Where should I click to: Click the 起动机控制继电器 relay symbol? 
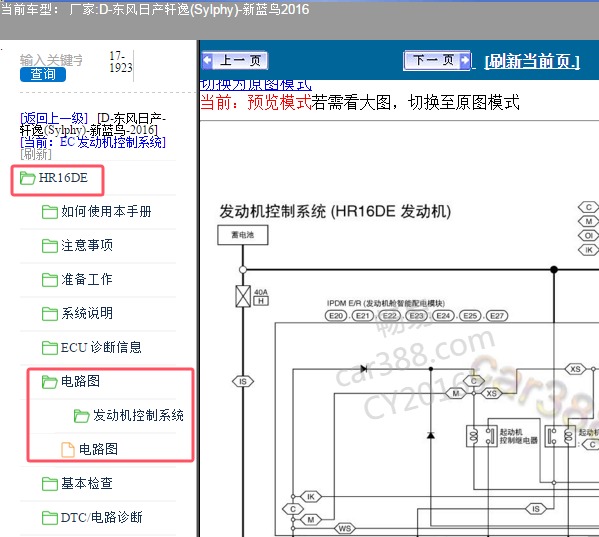coord(481,436)
